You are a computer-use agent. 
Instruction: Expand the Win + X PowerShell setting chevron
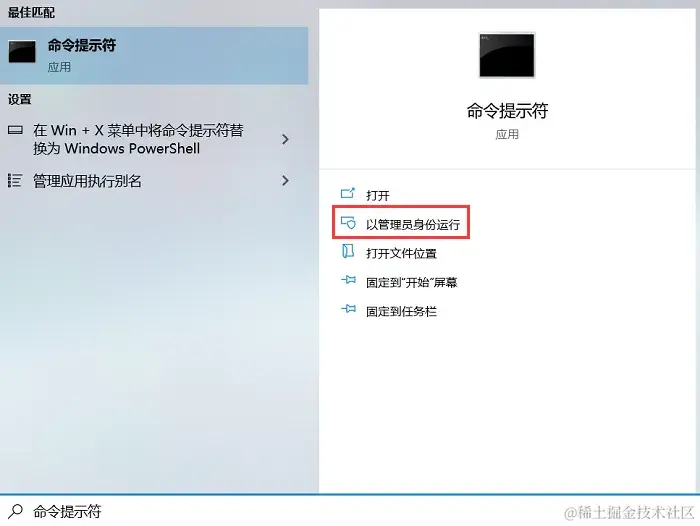tap(285, 139)
